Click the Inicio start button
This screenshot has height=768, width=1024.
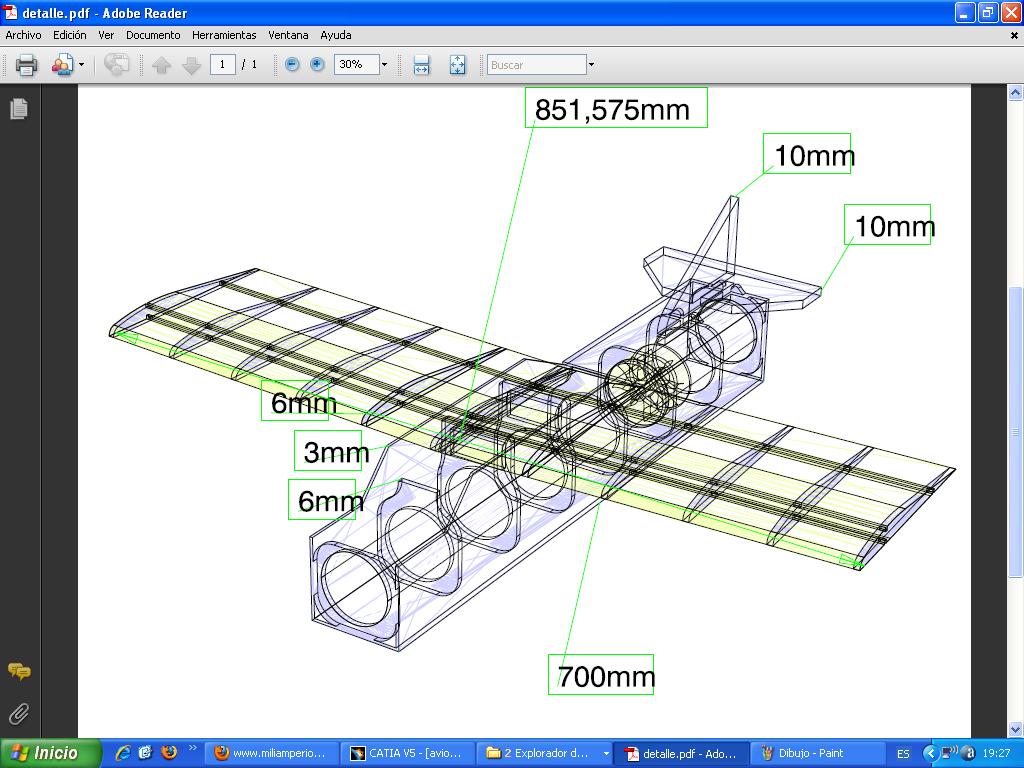[51, 753]
